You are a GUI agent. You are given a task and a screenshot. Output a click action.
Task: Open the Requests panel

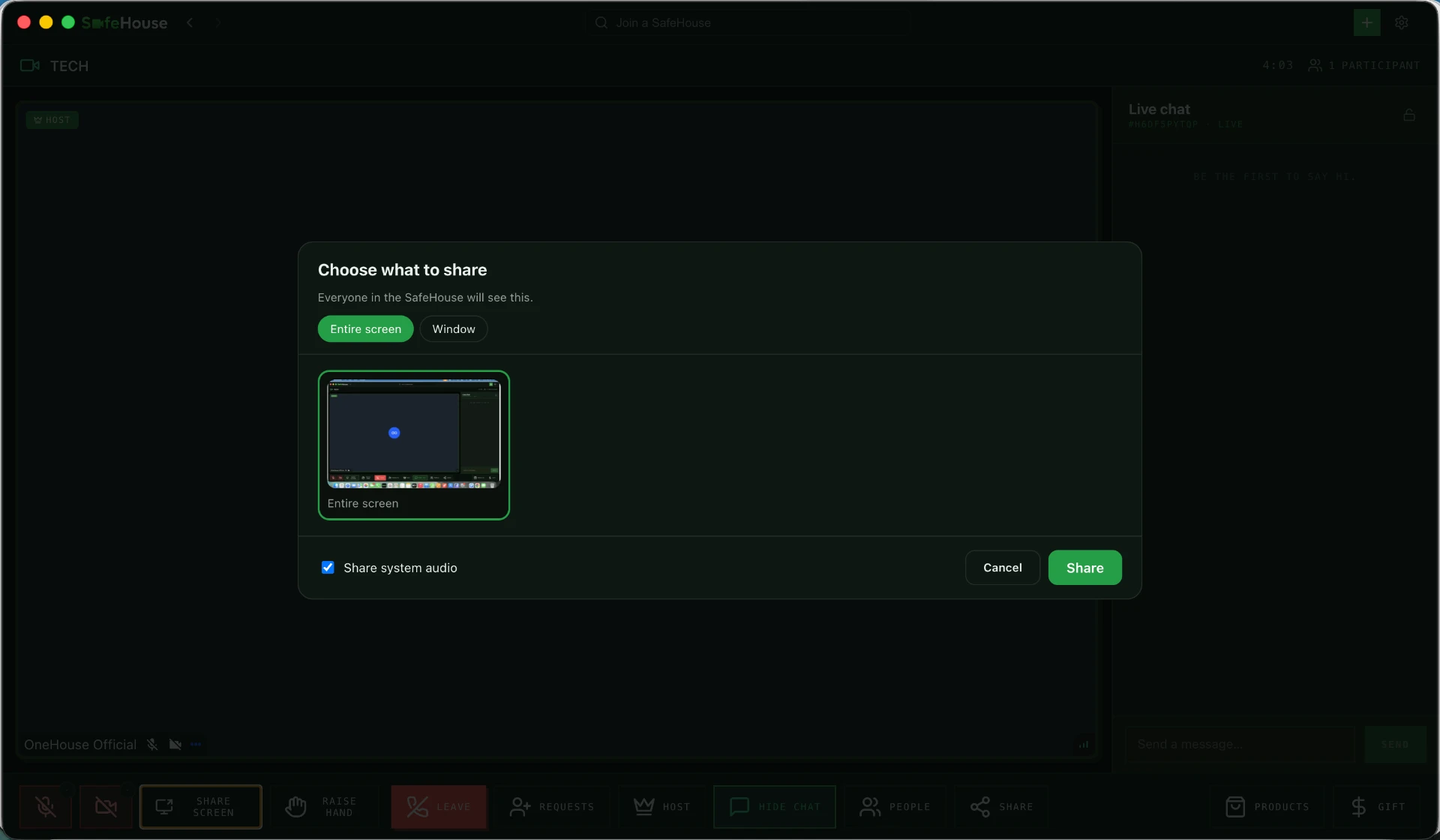pos(552,807)
